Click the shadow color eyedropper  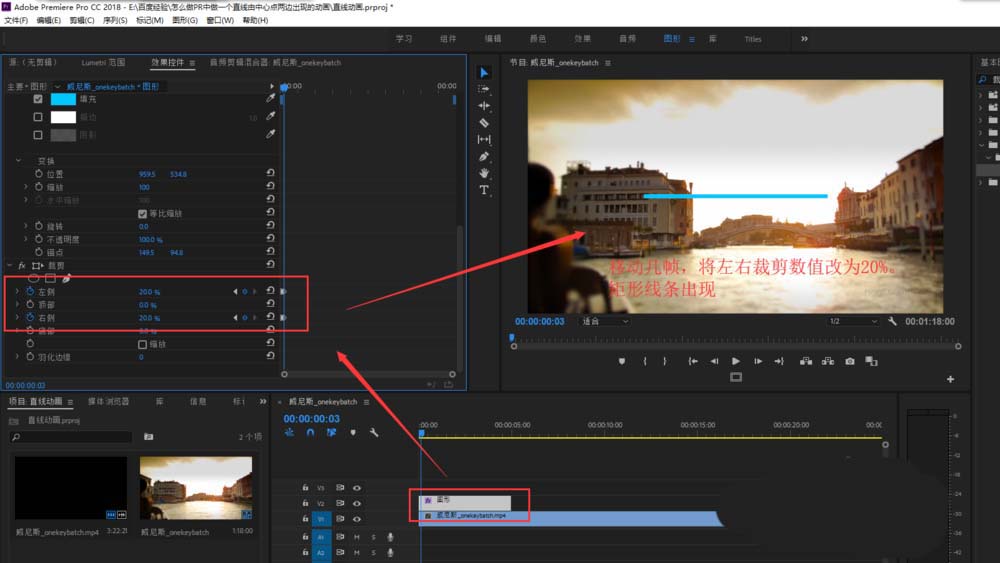click(270, 135)
